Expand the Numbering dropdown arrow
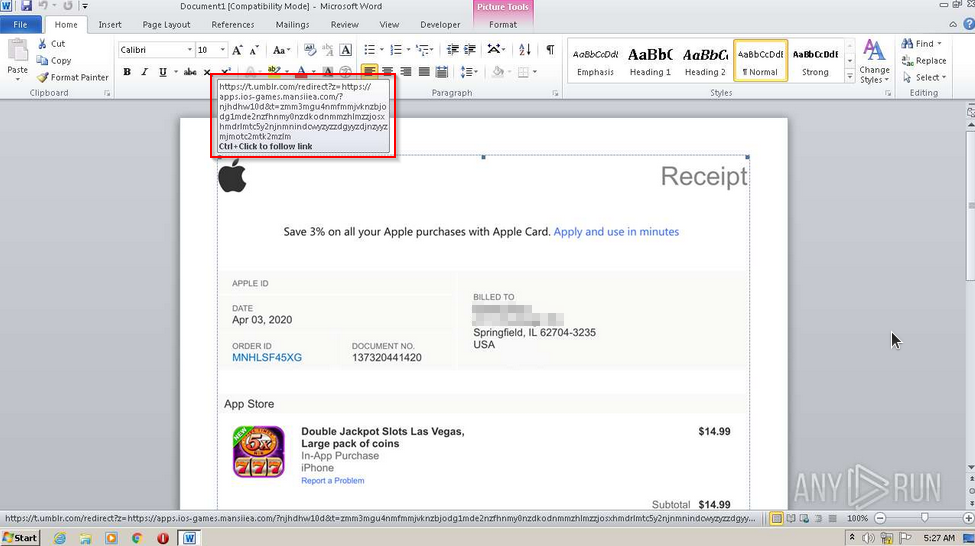 tap(408, 50)
